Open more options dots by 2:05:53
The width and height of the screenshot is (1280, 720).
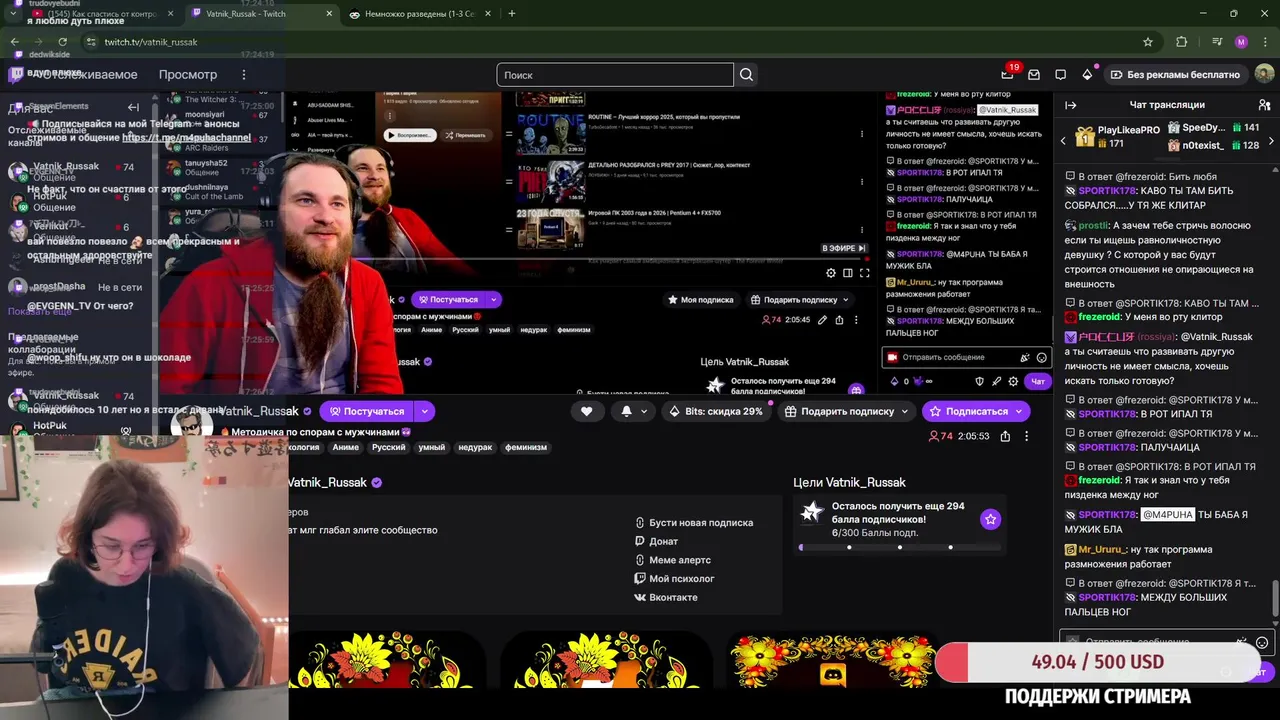click(1026, 436)
